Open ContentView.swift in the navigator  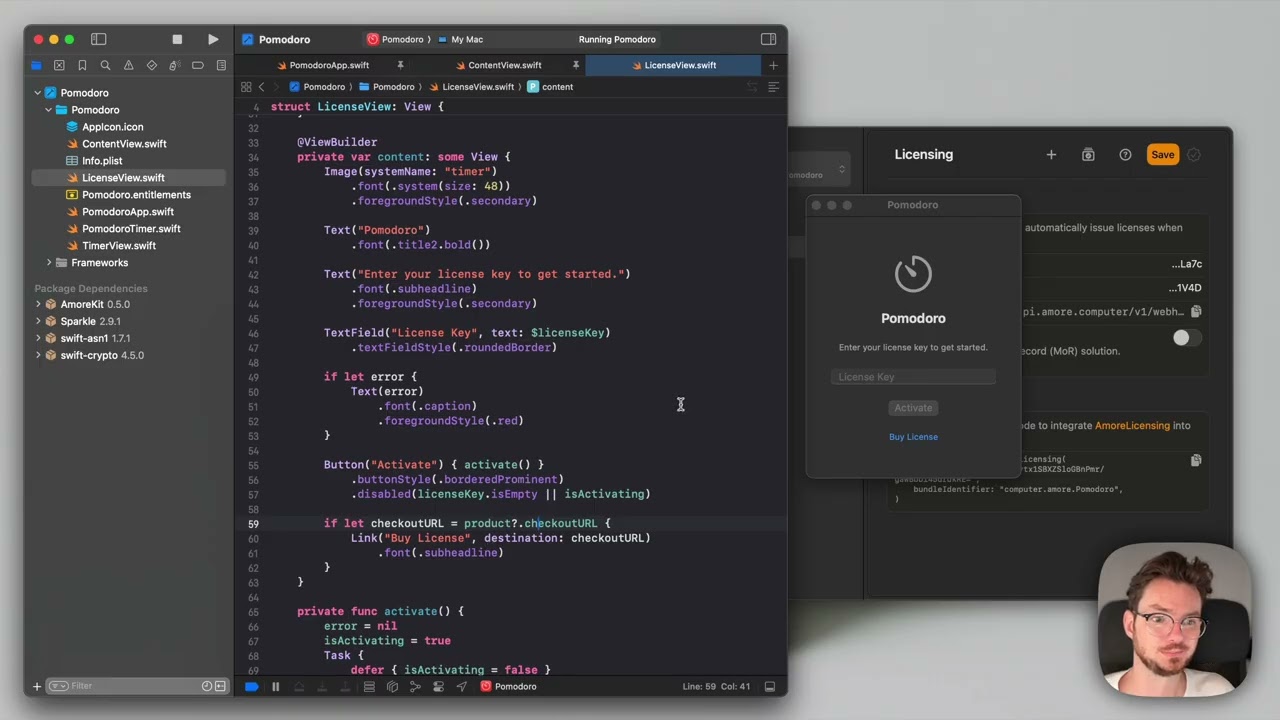(124, 144)
